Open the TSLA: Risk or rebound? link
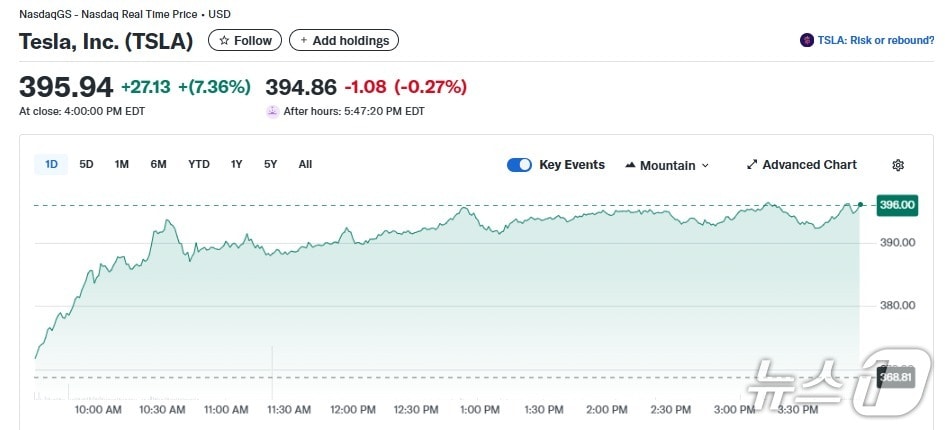945x430 pixels. tap(874, 41)
